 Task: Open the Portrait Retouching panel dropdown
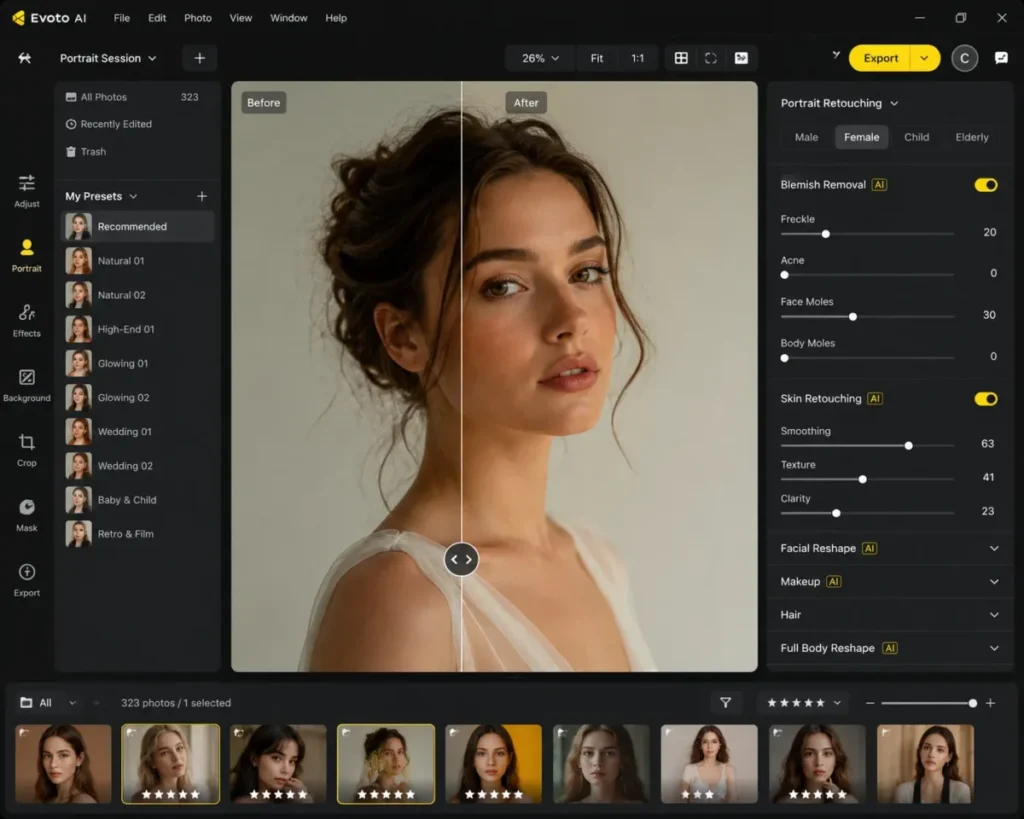coord(839,103)
